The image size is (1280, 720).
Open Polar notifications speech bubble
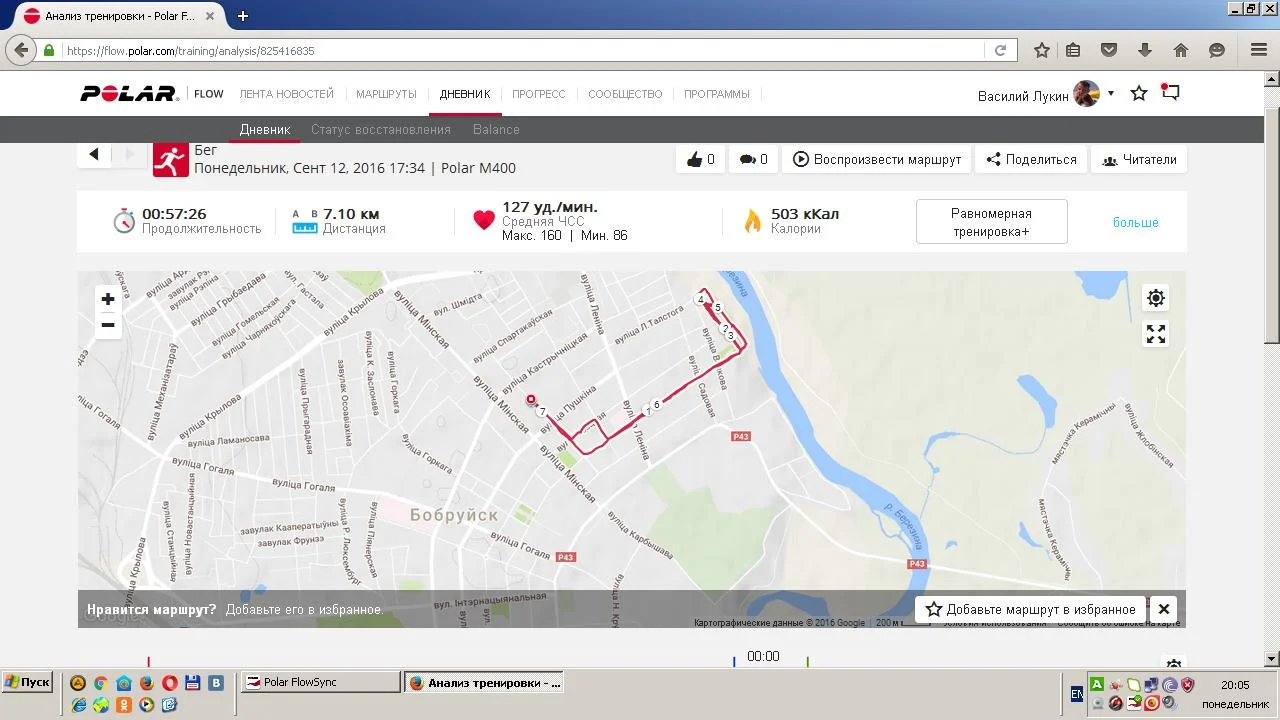(x=1170, y=93)
